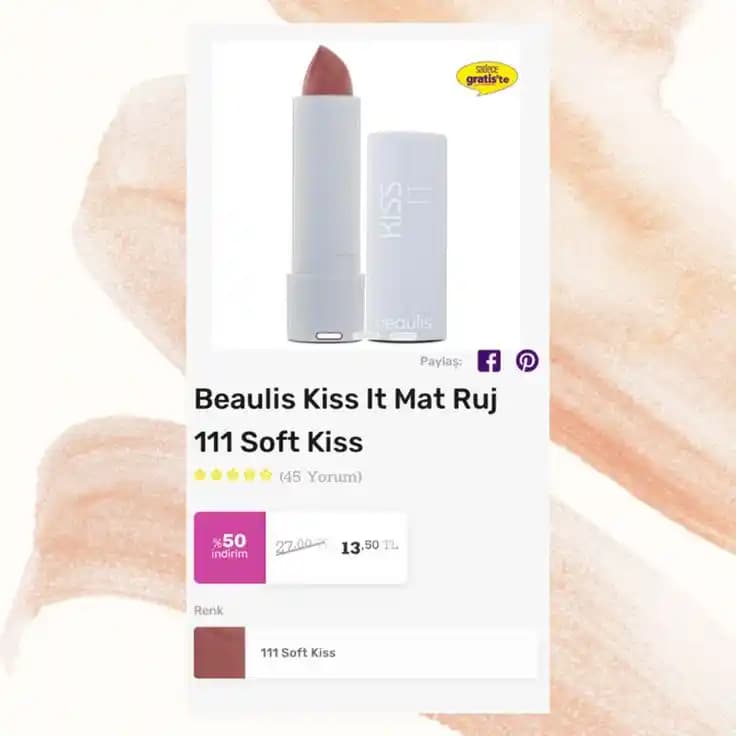Click the lipstick cap with KISS IT text

[406, 236]
